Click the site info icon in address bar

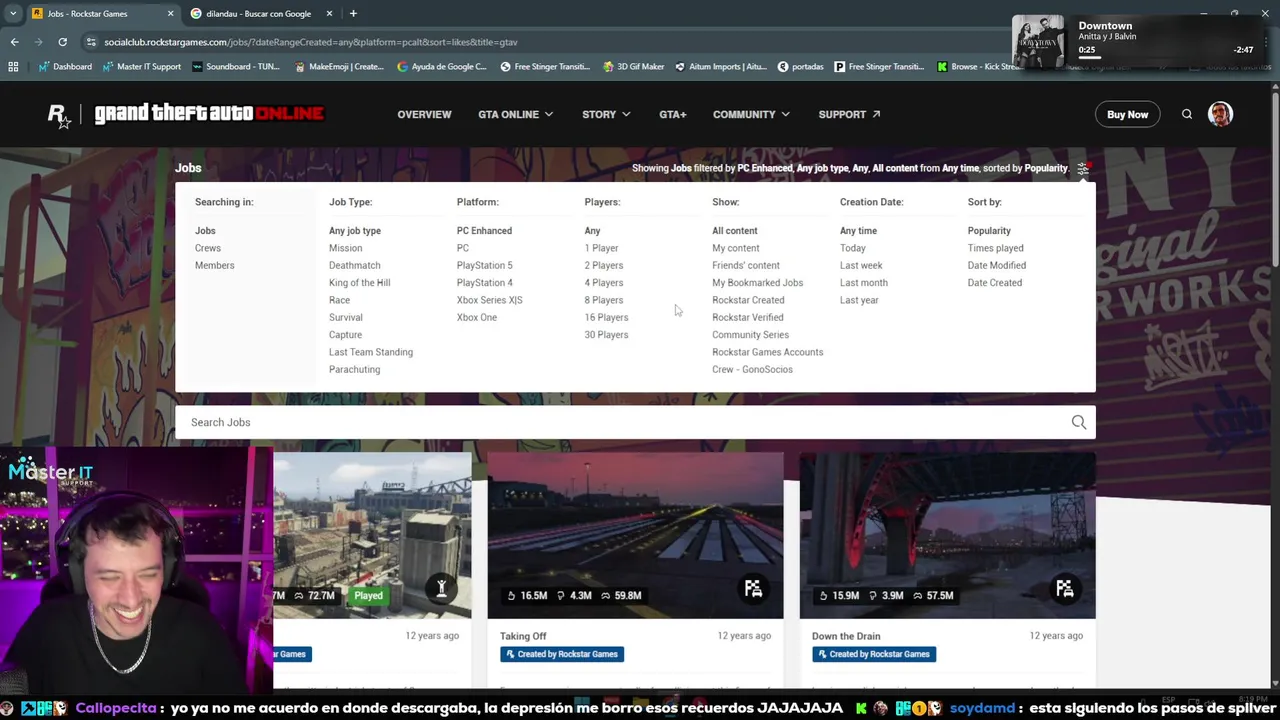coord(91,42)
